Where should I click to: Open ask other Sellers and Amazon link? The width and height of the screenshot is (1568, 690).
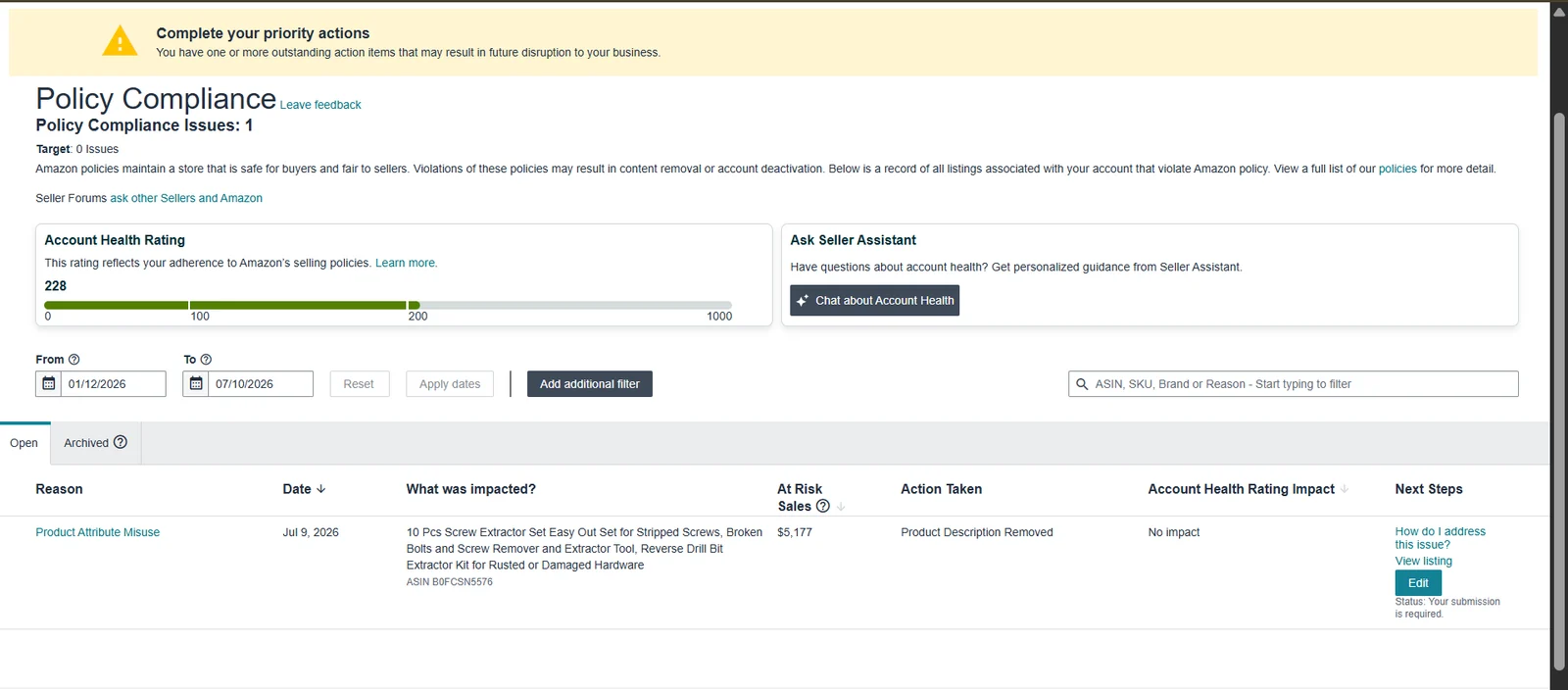(x=186, y=198)
